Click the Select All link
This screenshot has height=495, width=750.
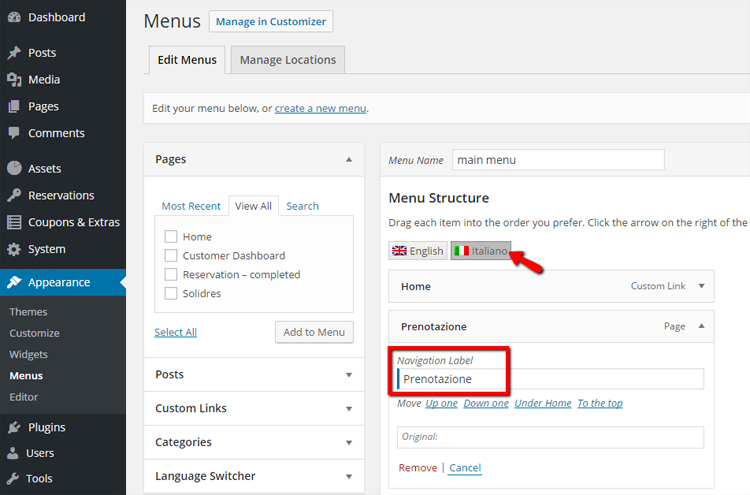[176, 332]
